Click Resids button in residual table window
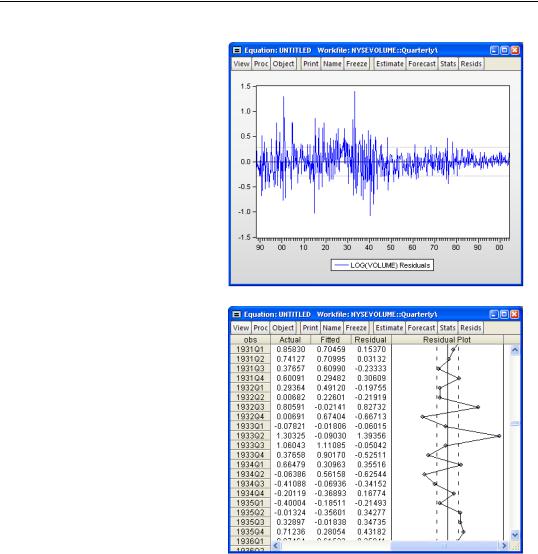Screen dimensions: 538x554 click(x=471, y=328)
